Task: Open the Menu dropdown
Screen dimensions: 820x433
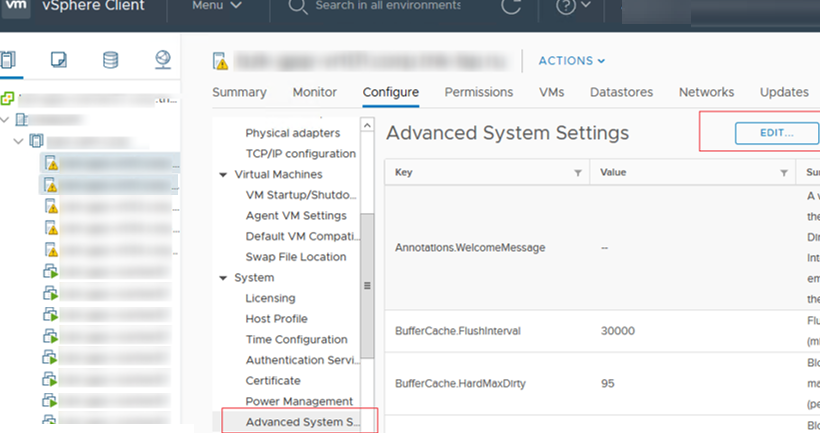Action: (x=217, y=5)
